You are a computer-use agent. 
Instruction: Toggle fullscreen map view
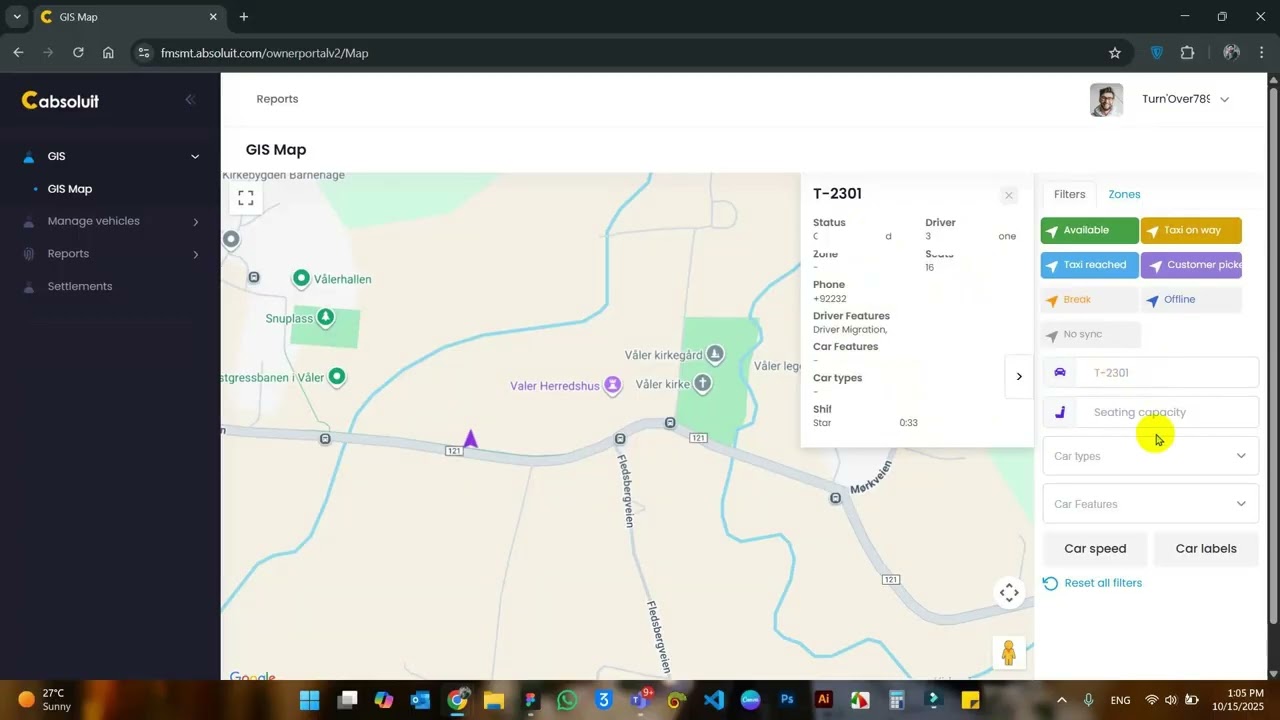point(246,198)
